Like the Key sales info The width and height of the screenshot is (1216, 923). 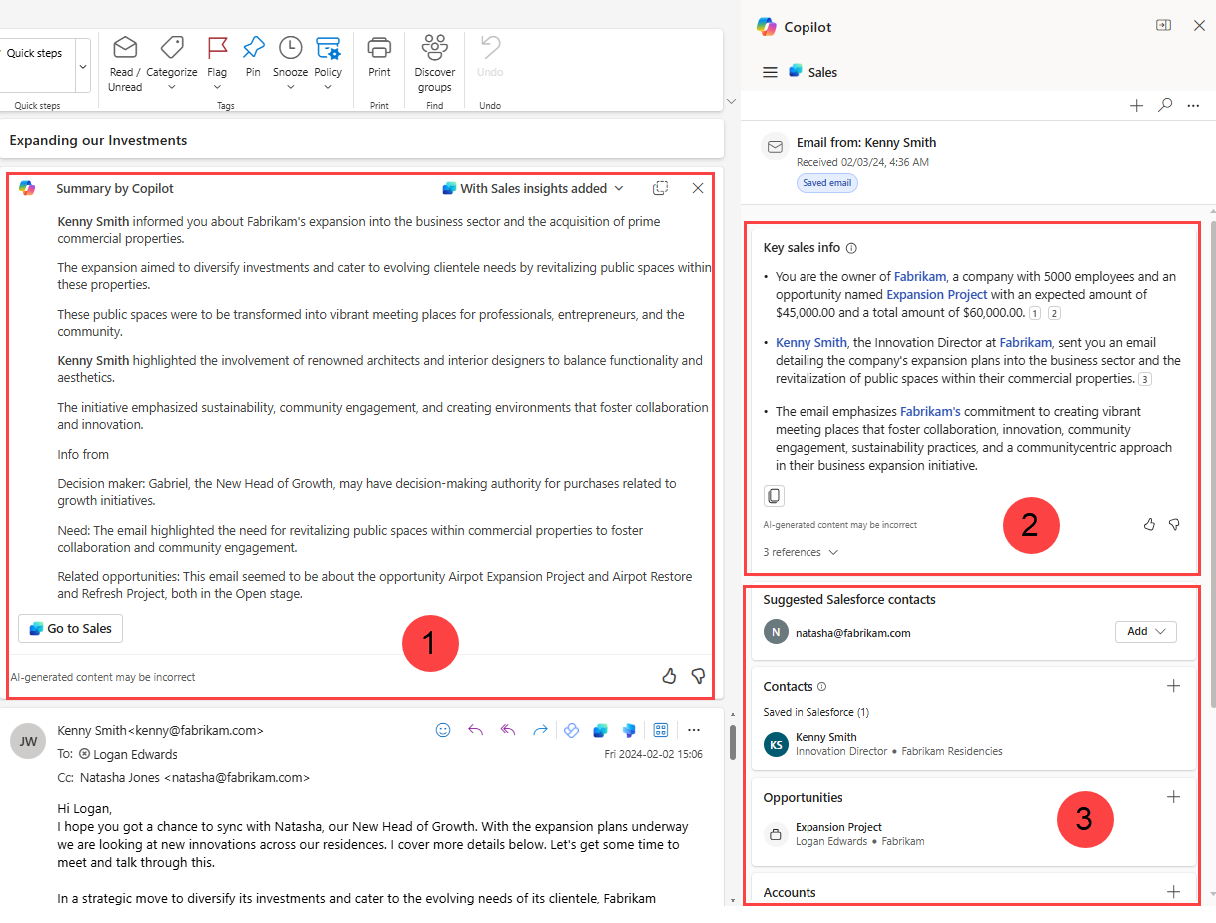tap(1149, 524)
